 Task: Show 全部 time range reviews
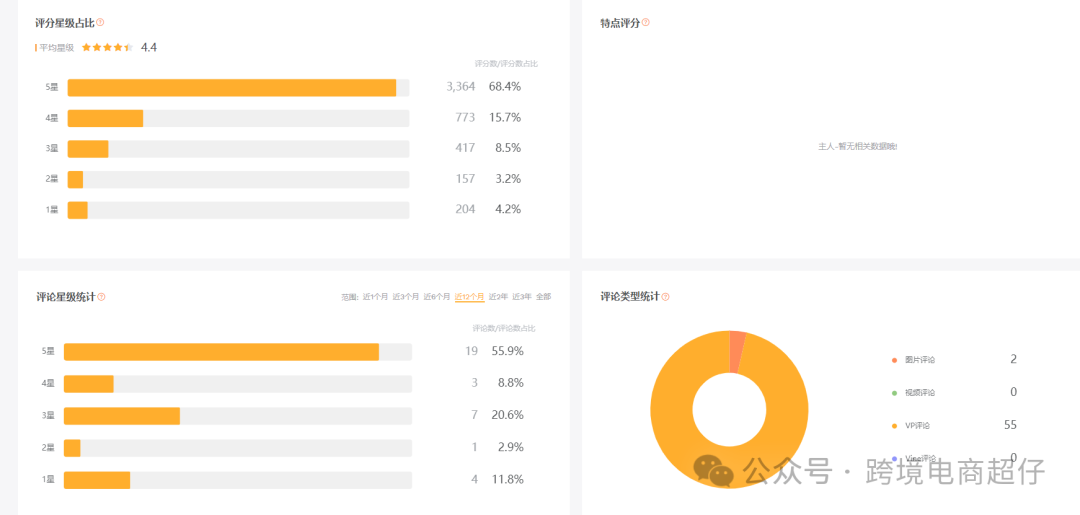543,297
